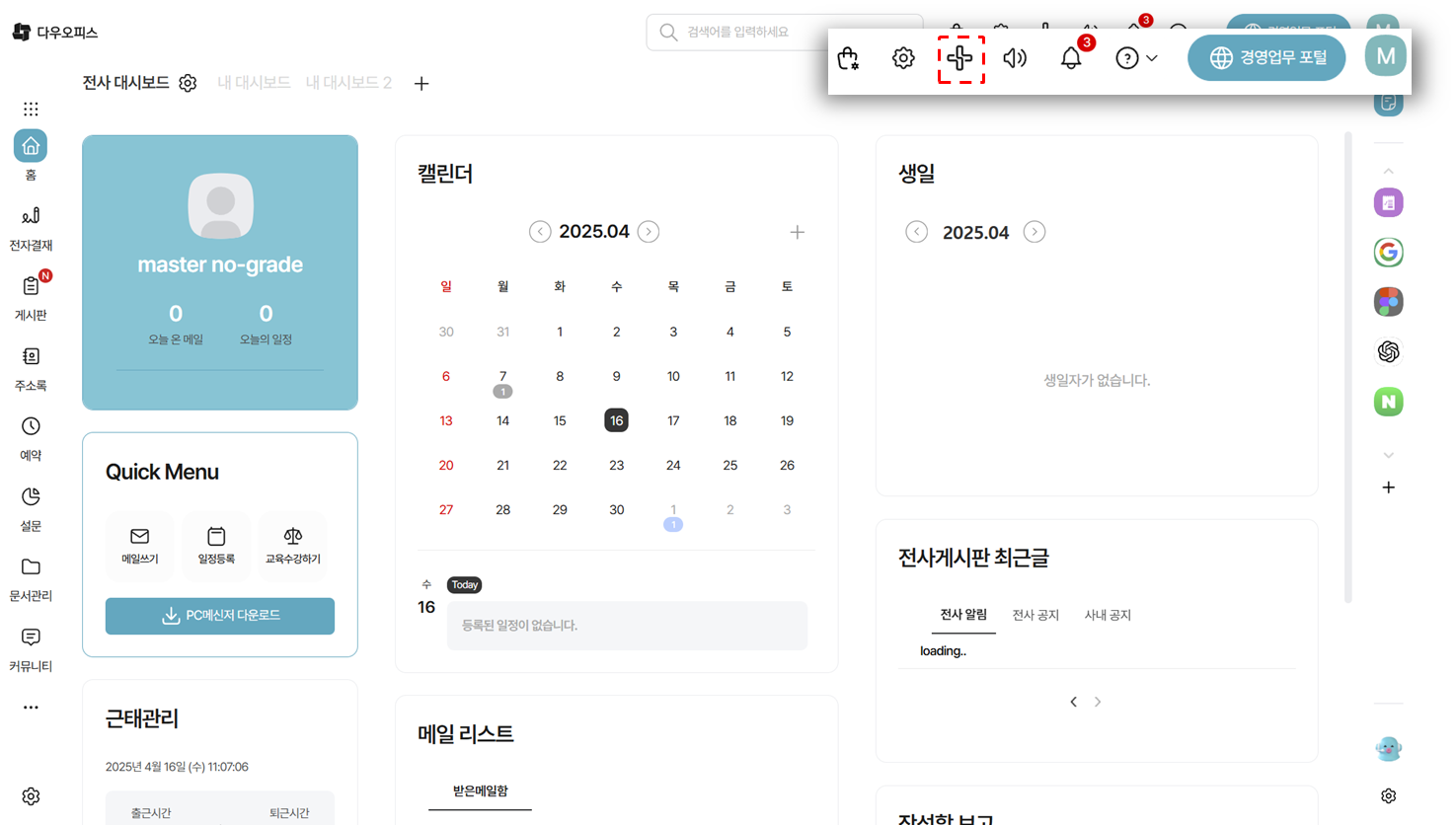The width and height of the screenshot is (1456, 825).
Task: Switch to the 내 대시보드 tab
Action: 253,83
